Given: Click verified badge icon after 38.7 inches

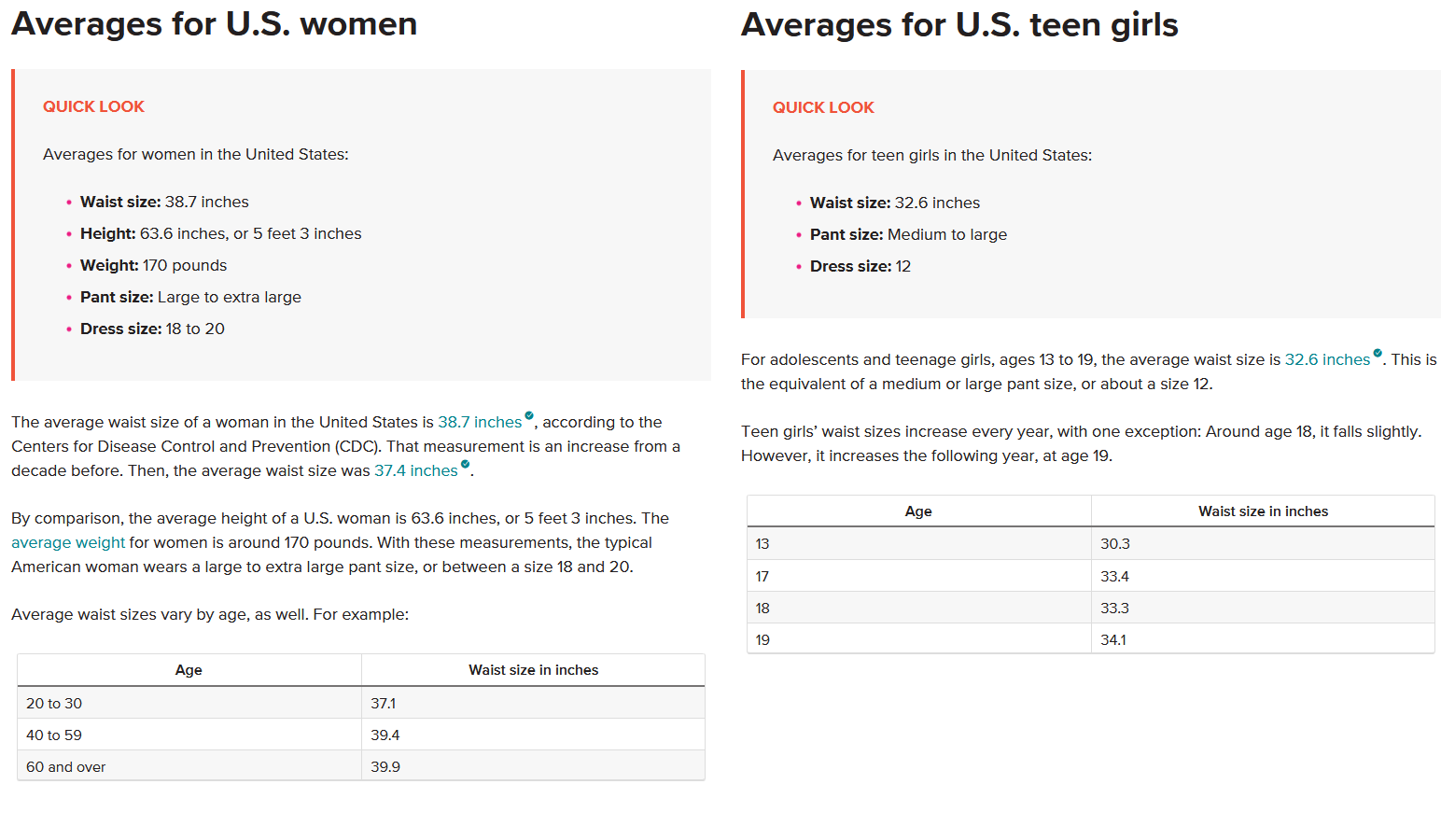Looking at the screenshot, I should click(x=529, y=415).
